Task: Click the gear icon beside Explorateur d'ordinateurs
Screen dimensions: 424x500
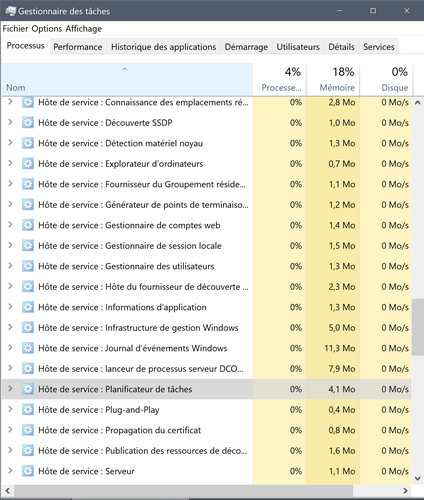Action: (x=28, y=164)
